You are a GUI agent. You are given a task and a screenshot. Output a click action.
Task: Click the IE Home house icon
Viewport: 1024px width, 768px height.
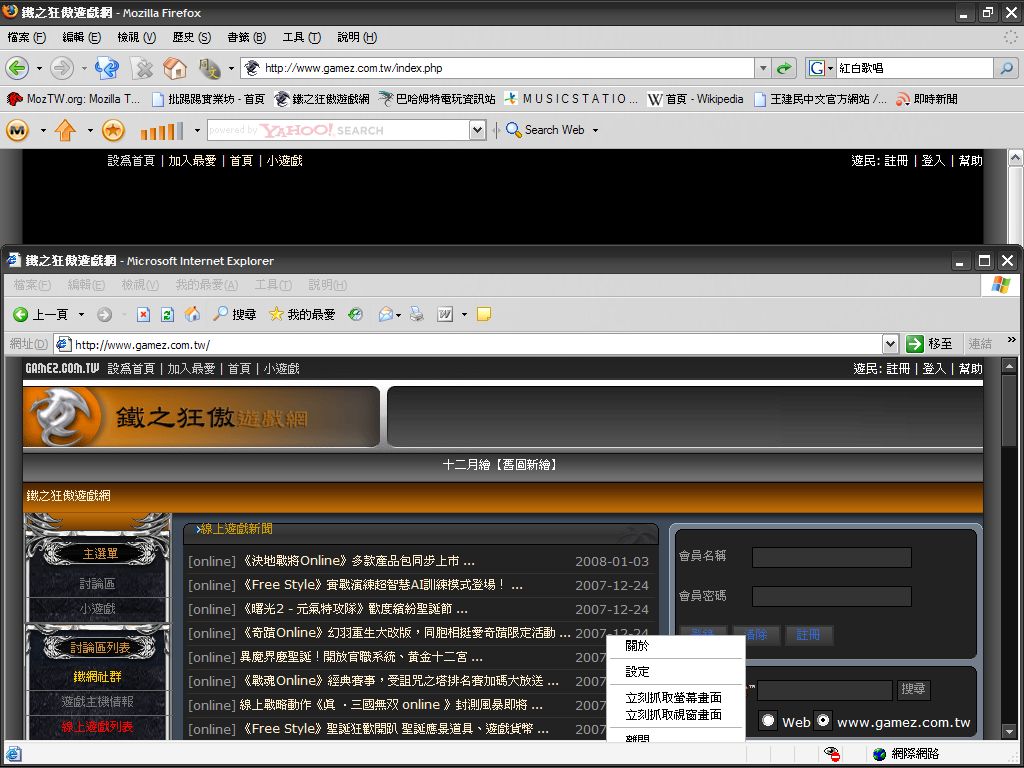192,314
